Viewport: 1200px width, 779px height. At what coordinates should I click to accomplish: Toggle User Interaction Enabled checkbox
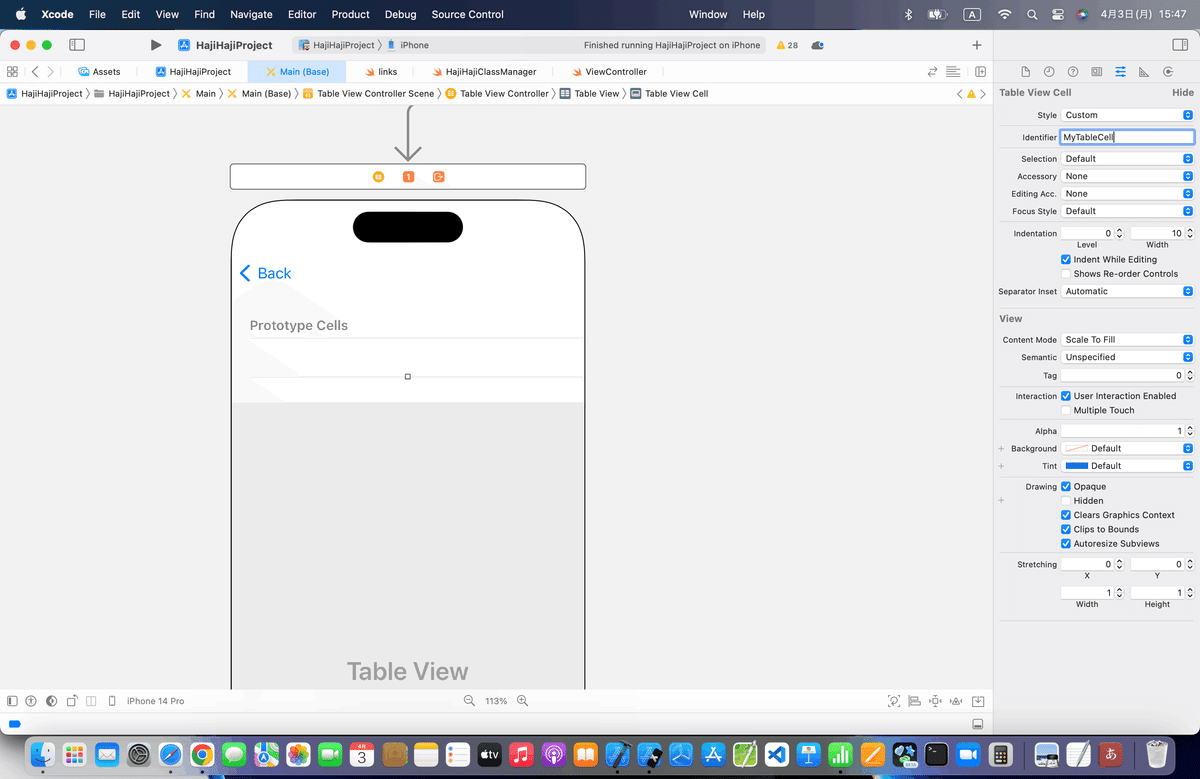[x=1066, y=396]
